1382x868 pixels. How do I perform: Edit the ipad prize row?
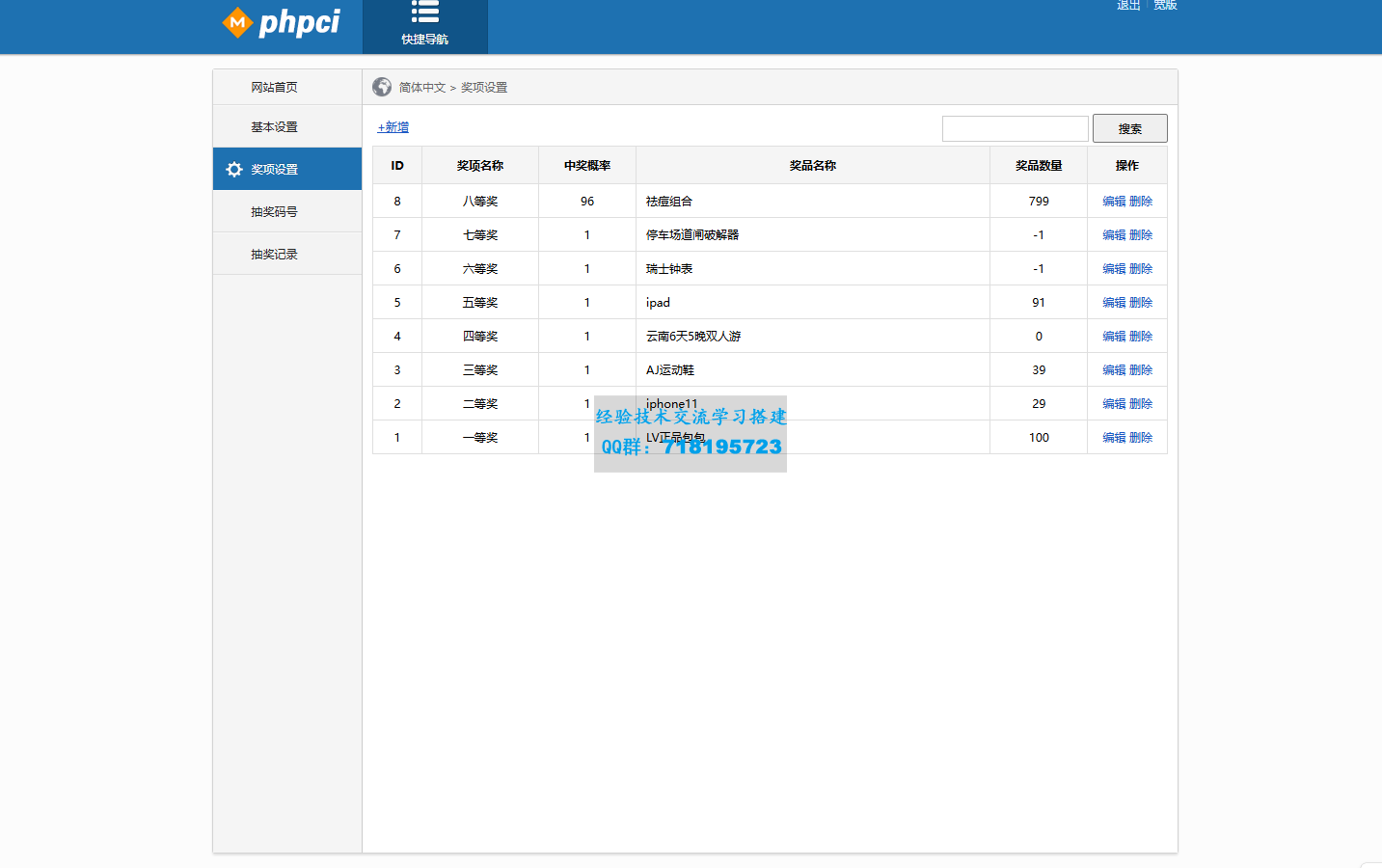[1114, 302]
